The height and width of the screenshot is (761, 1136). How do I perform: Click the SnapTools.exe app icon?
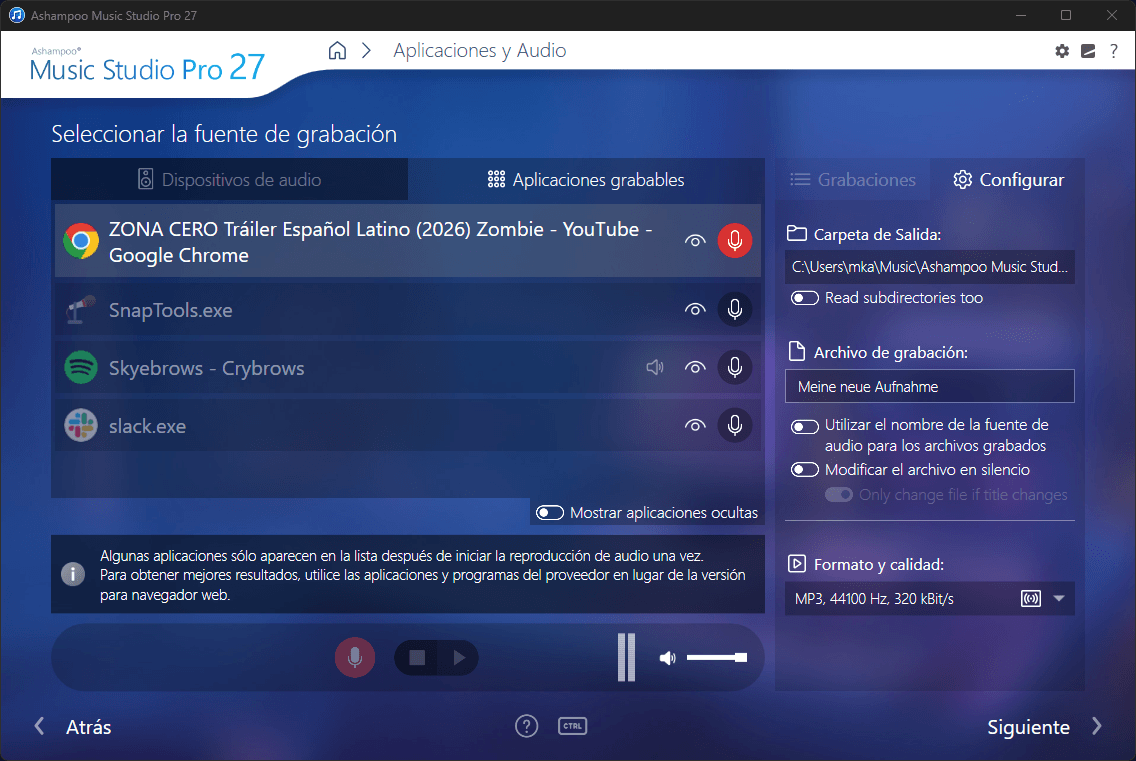pyautogui.click(x=81, y=309)
